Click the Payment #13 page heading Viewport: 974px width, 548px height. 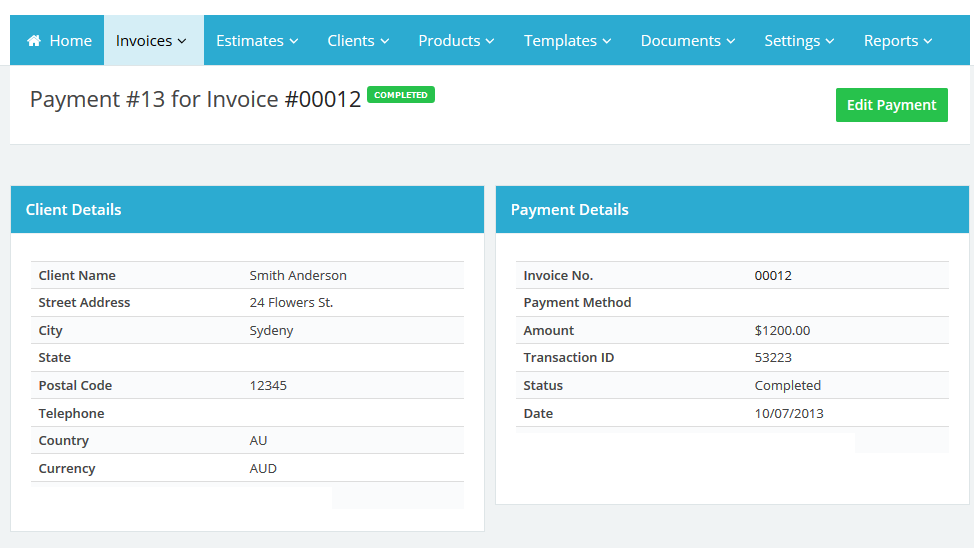[195, 99]
